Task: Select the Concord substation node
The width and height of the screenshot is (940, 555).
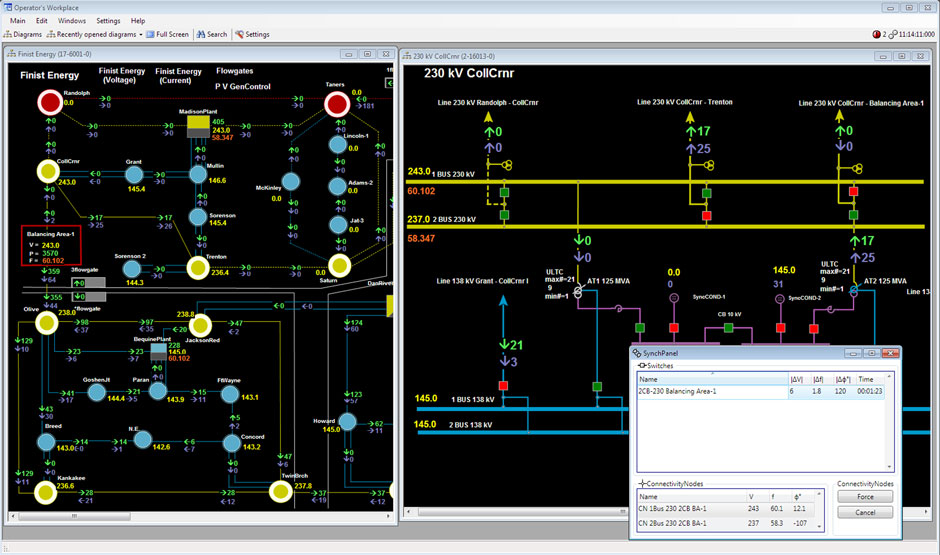Action: (231, 443)
